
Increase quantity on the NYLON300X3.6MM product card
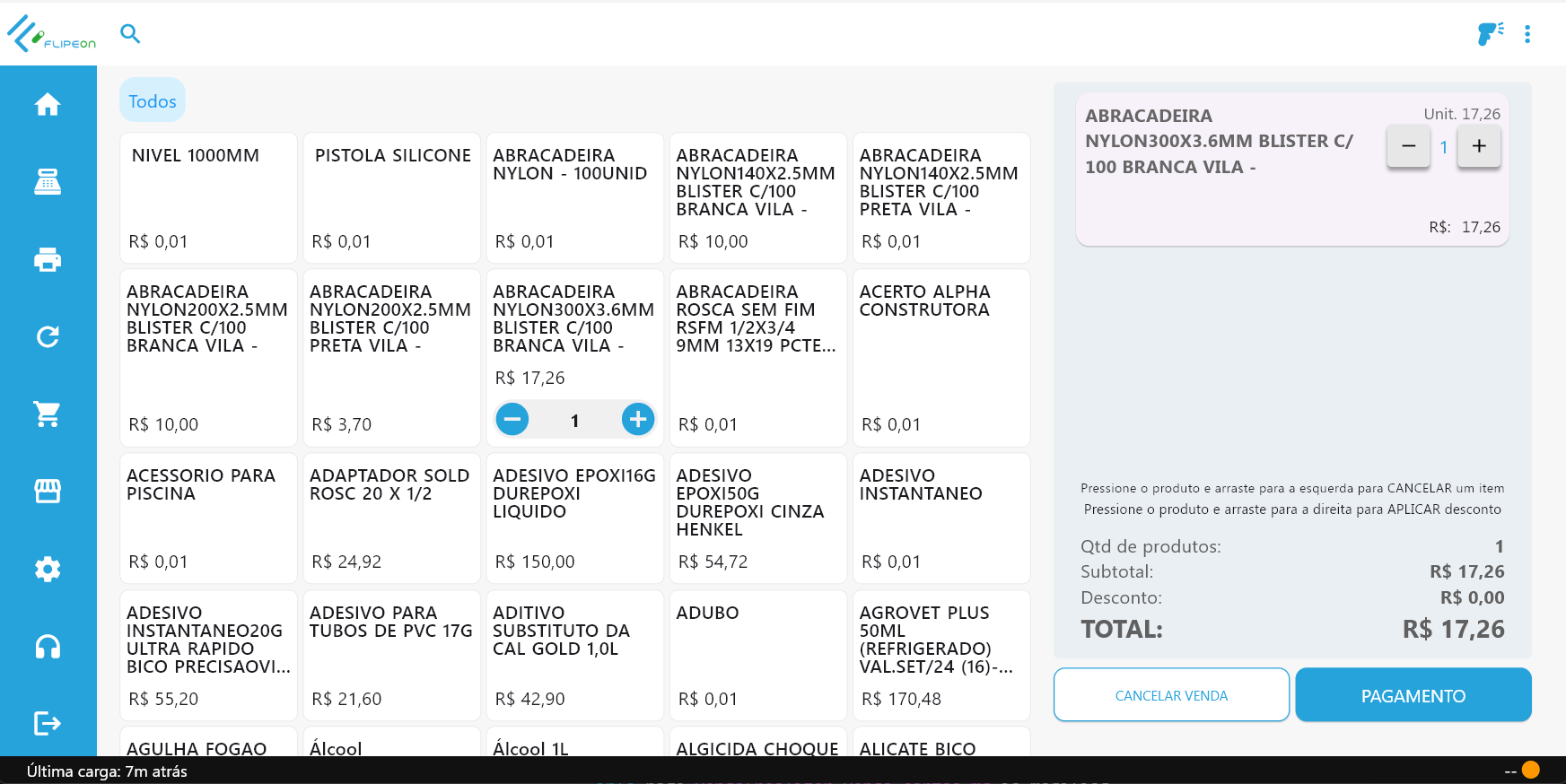[638, 419]
